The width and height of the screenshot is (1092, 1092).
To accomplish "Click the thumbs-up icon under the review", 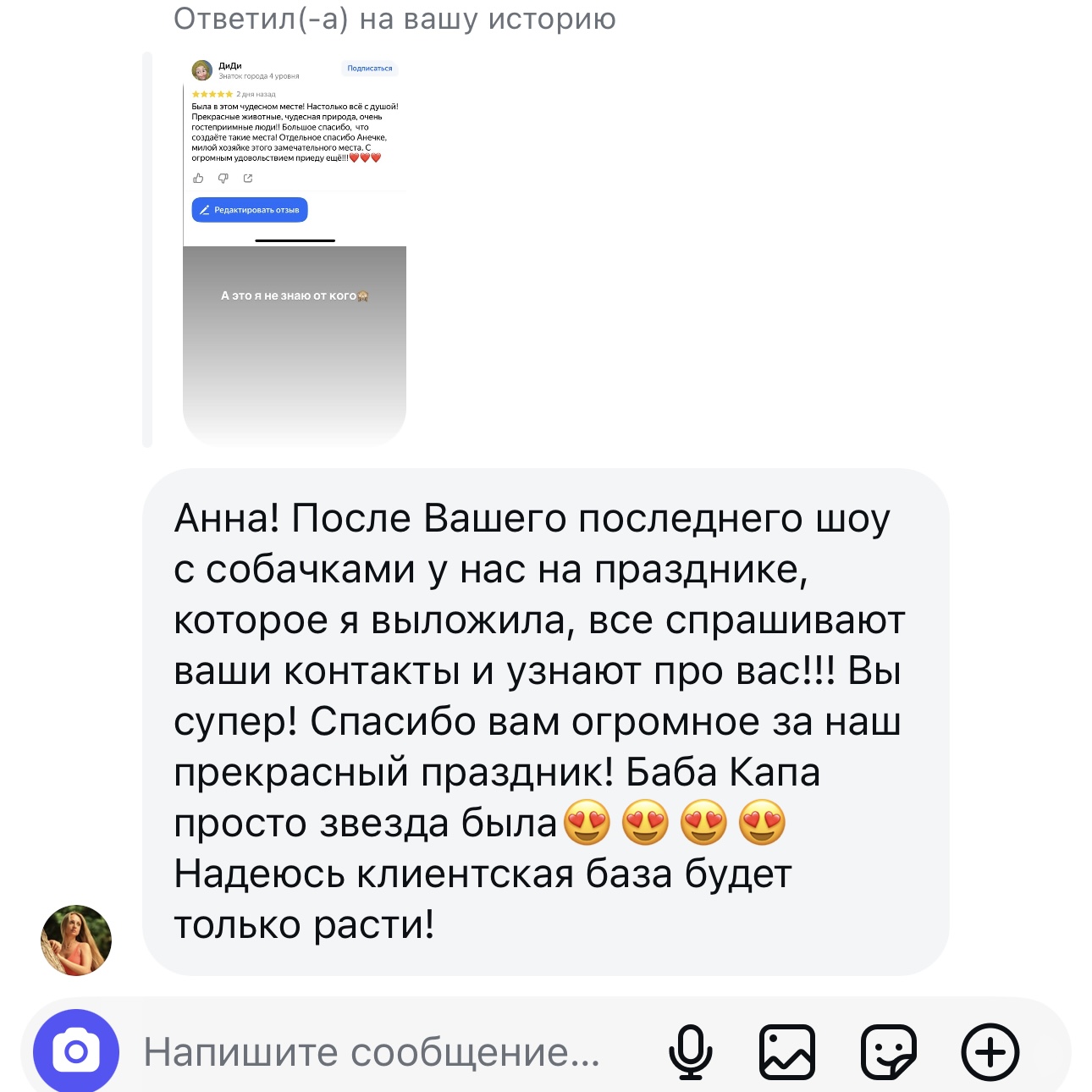I will [198, 178].
